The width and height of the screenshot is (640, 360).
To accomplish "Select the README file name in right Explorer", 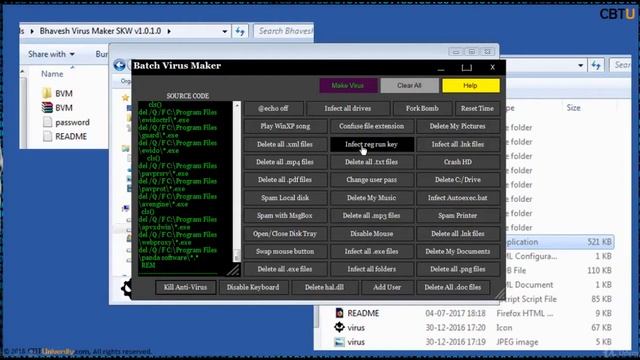I will (x=363, y=313).
